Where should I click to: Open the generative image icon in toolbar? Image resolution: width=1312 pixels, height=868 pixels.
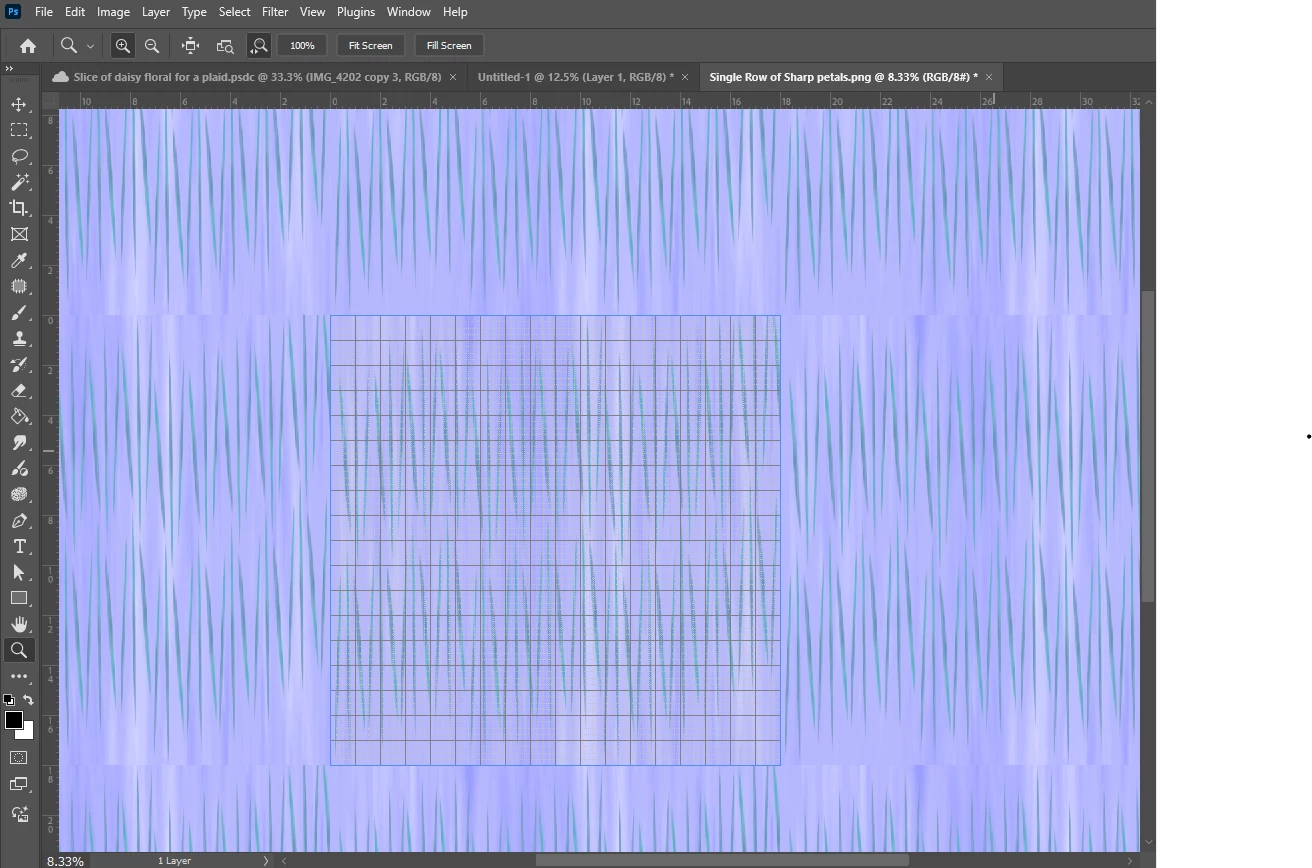coord(19,814)
